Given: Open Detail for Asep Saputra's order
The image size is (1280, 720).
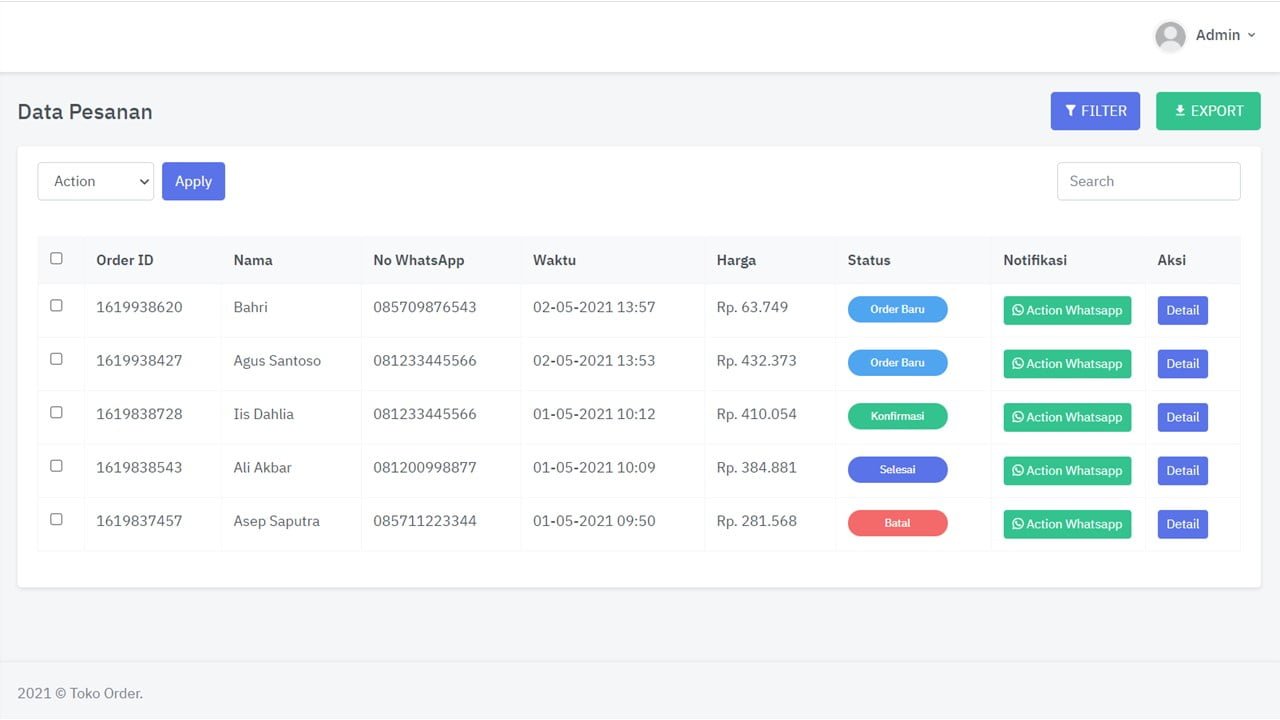Looking at the screenshot, I should coord(1182,524).
